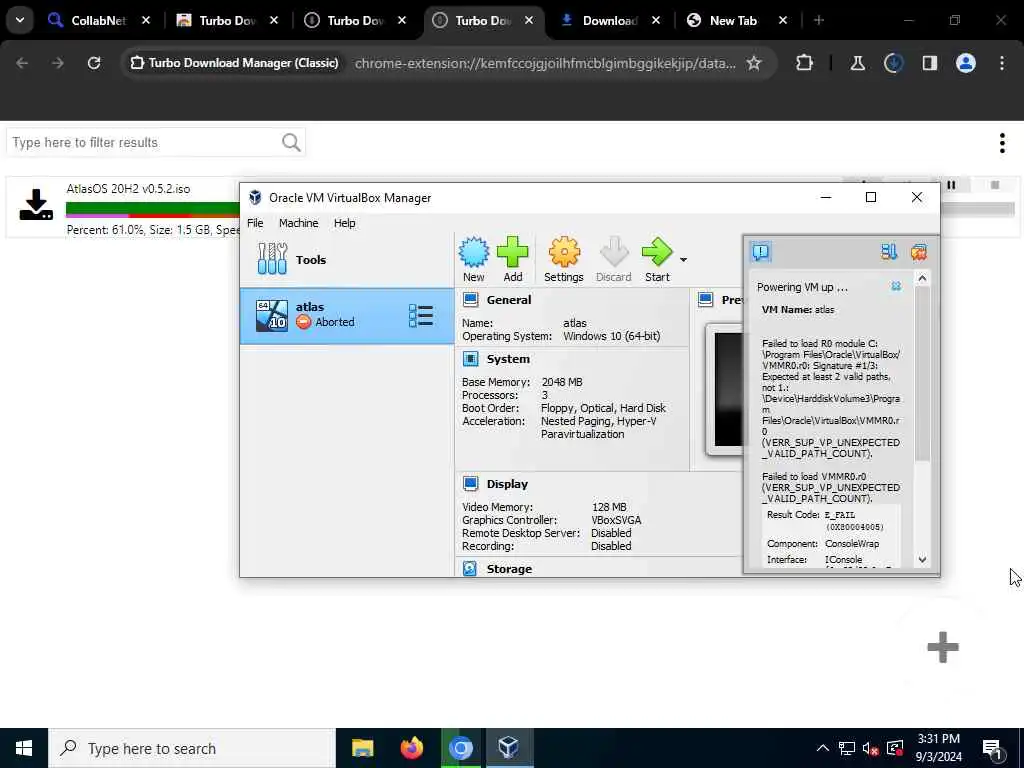Toggle the Chrome side panel icon

coord(929,63)
